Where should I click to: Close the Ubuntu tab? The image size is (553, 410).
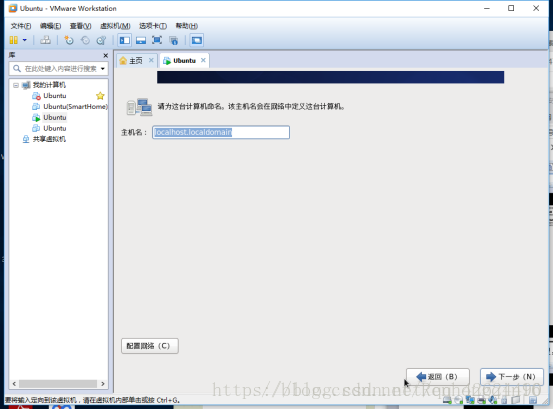tap(203, 60)
